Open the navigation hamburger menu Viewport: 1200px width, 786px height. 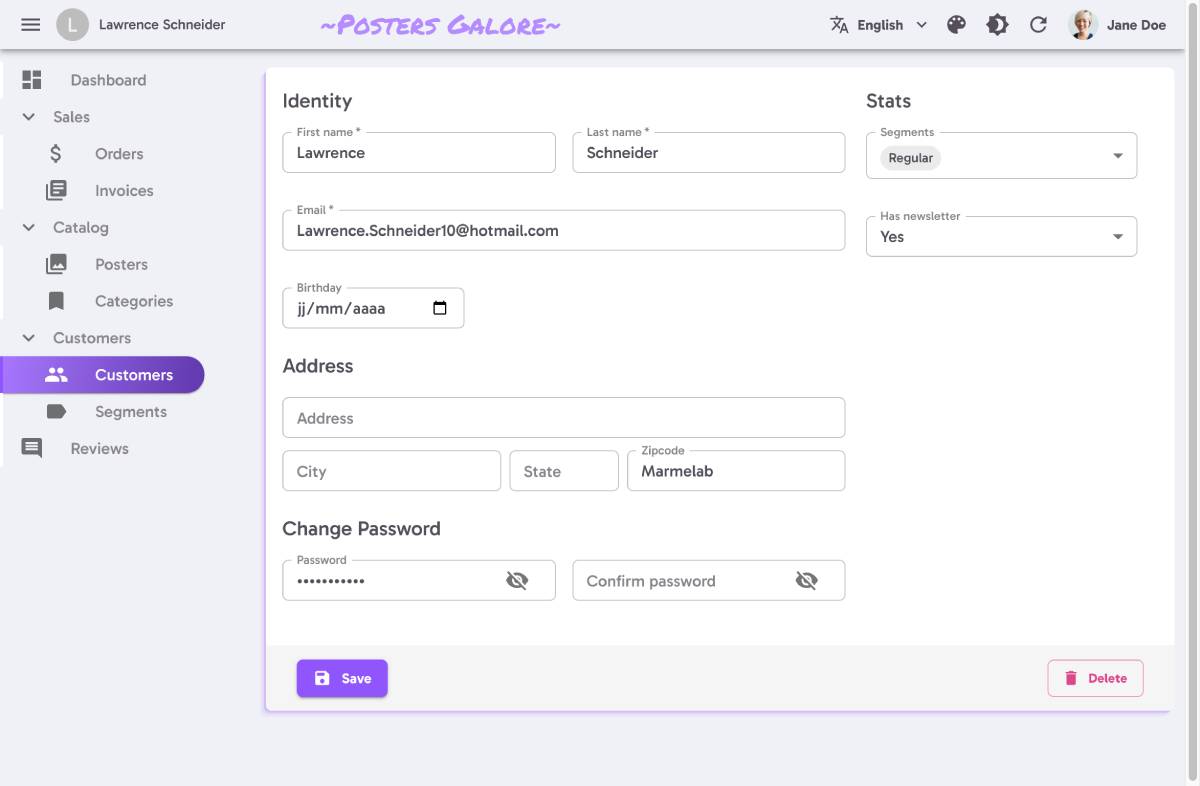pyautogui.click(x=30, y=24)
